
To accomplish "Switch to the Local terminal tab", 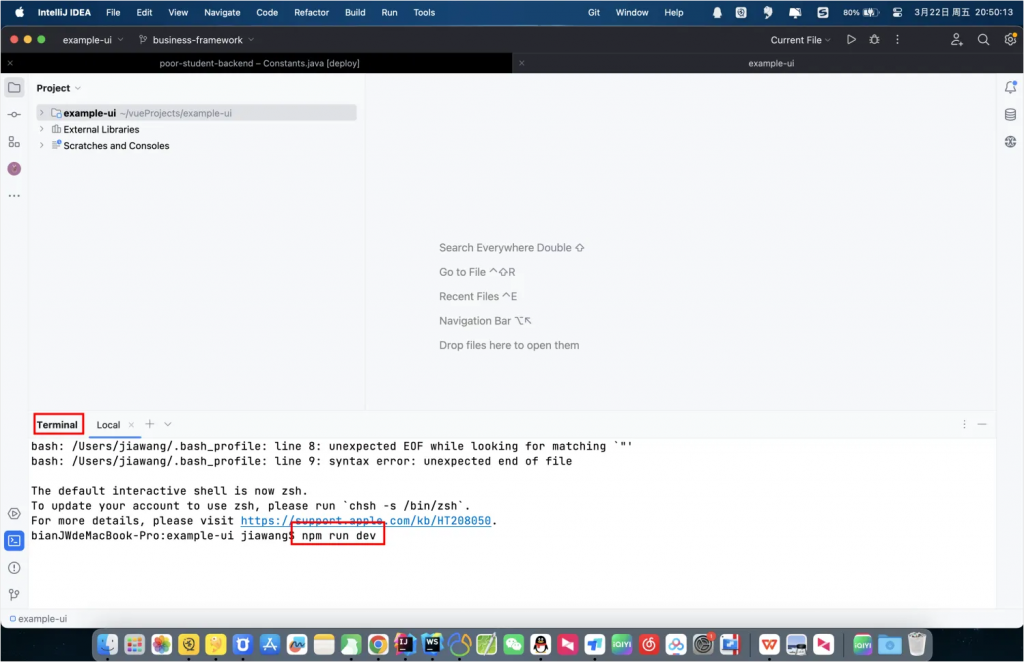I will [x=108, y=424].
